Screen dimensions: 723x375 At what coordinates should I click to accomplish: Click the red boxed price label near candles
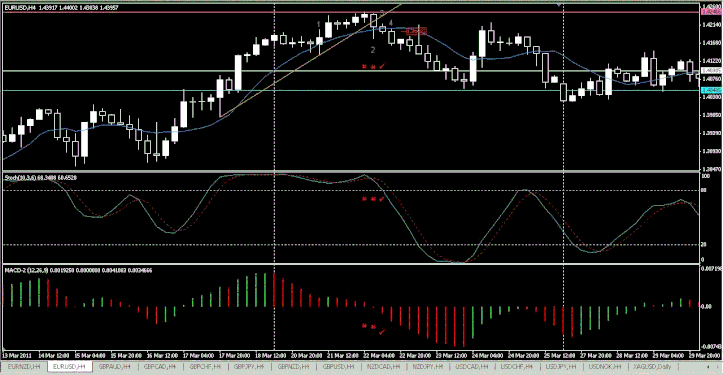[416, 31]
